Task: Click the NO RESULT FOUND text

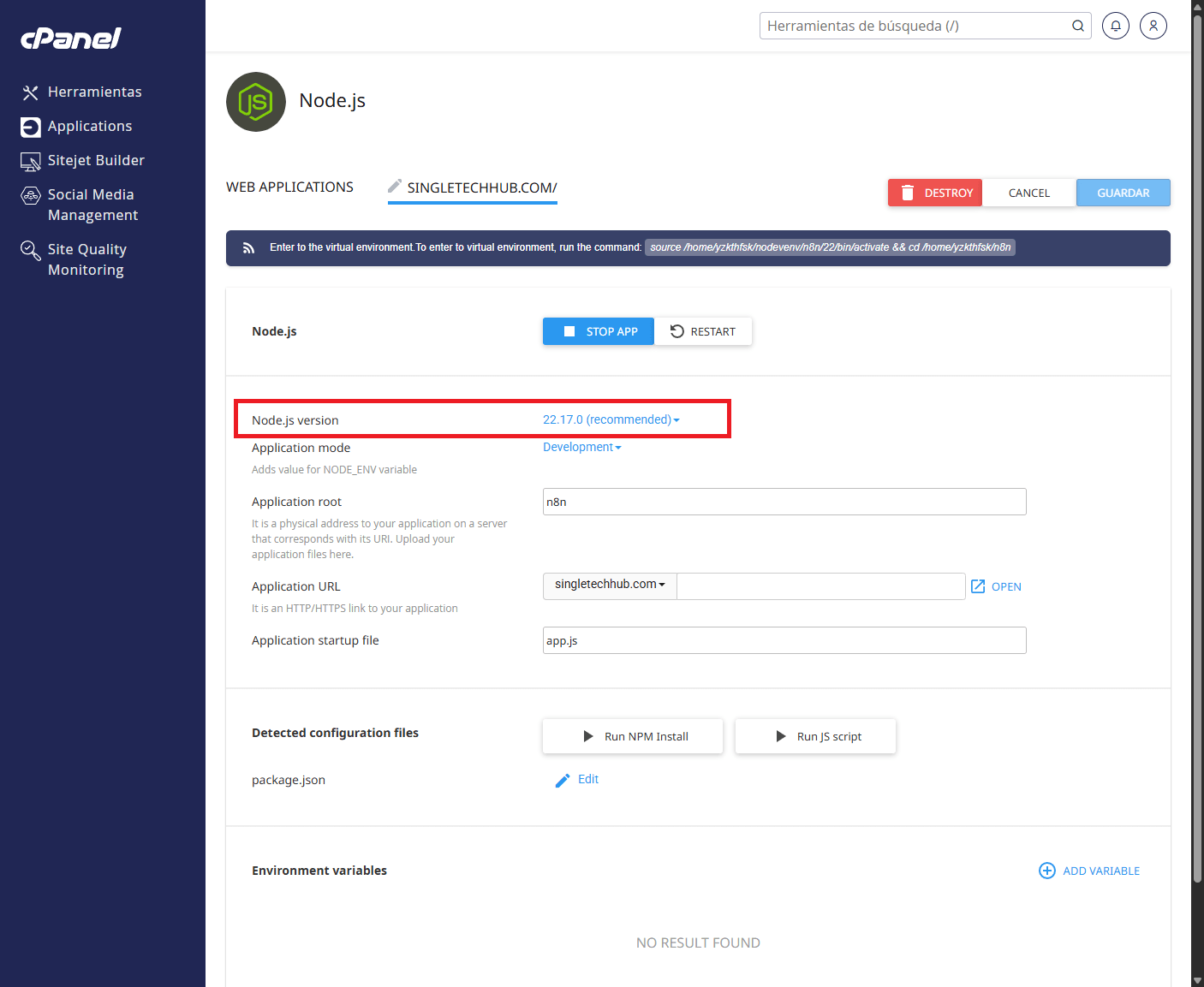Action: [698, 942]
